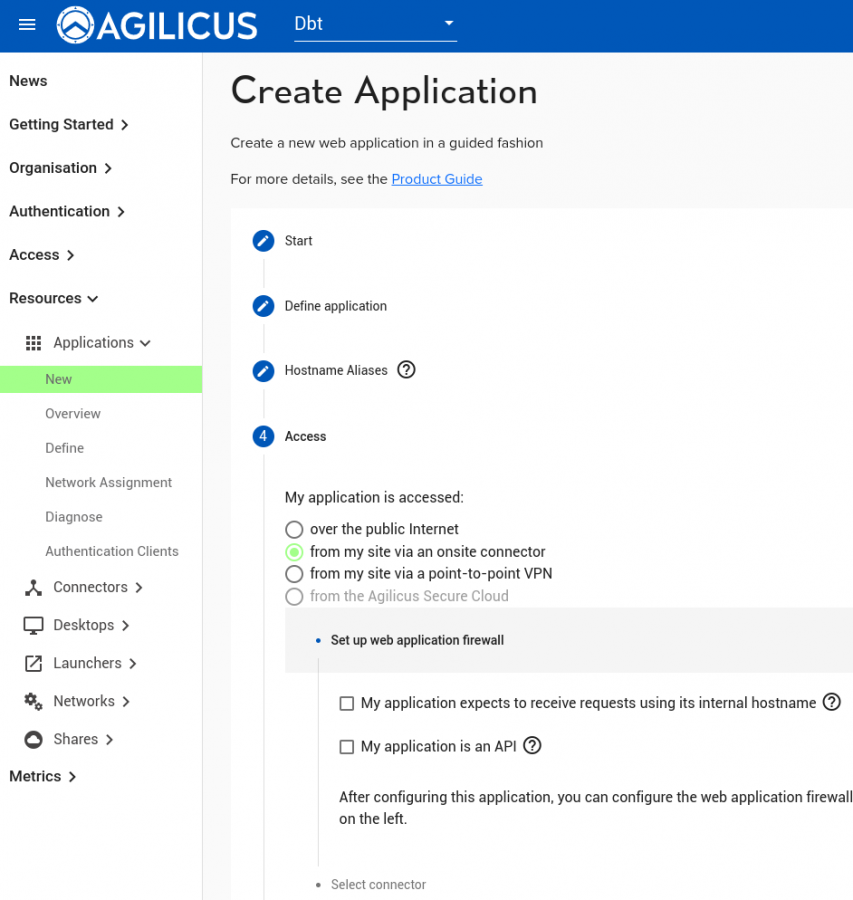Click the internal hostname help question icon
This screenshot has width=853, height=900.
[x=831, y=702]
